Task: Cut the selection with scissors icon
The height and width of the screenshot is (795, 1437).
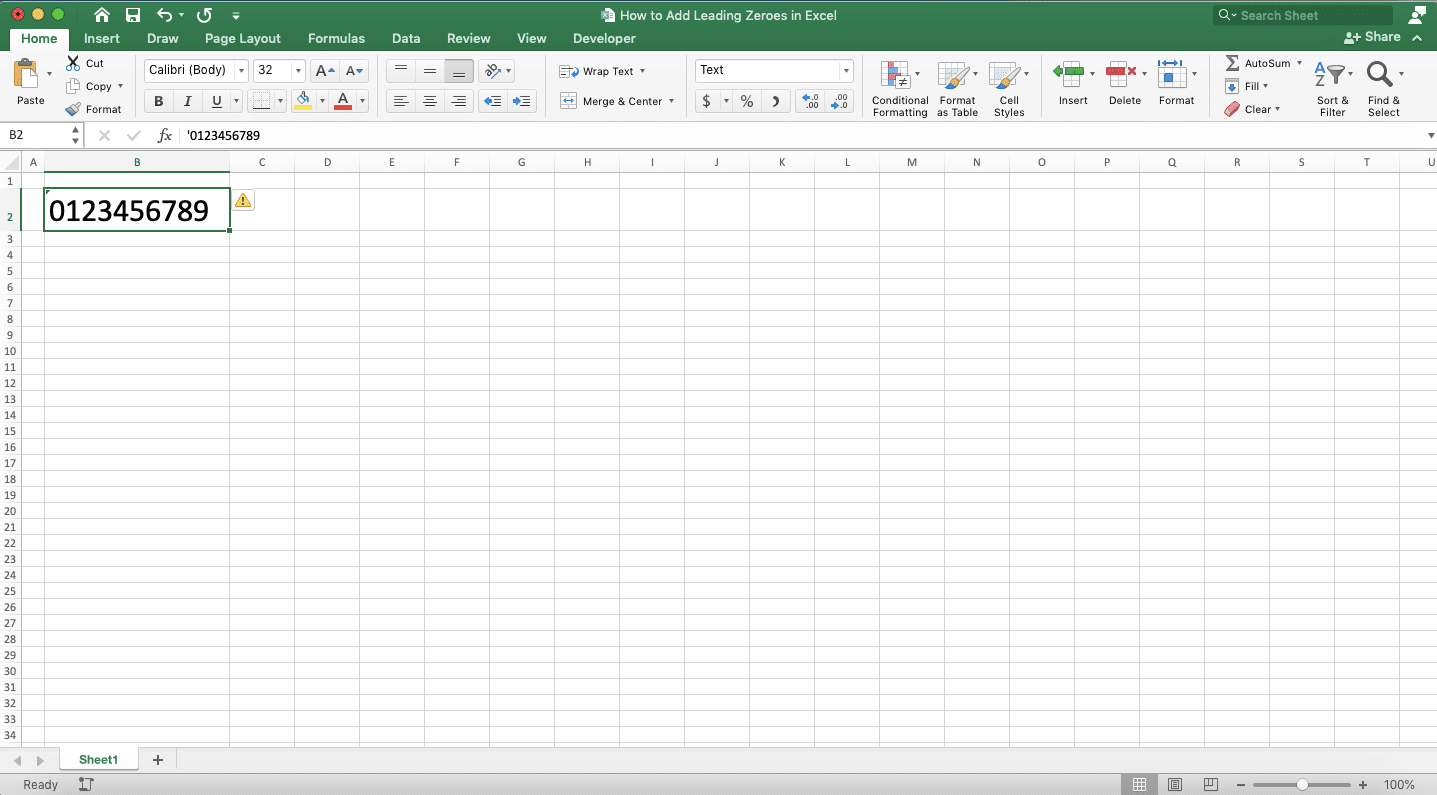Action: [73, 63]
